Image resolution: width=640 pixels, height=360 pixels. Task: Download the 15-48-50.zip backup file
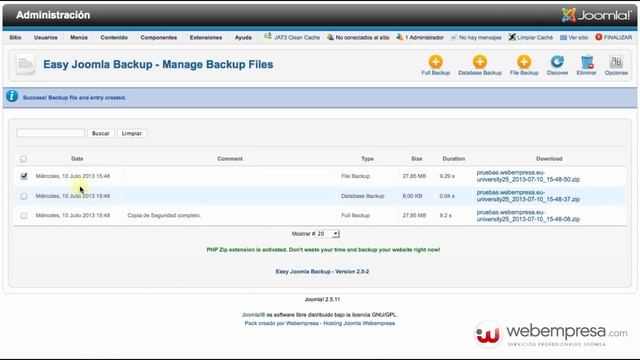click(x=528, y=176)
